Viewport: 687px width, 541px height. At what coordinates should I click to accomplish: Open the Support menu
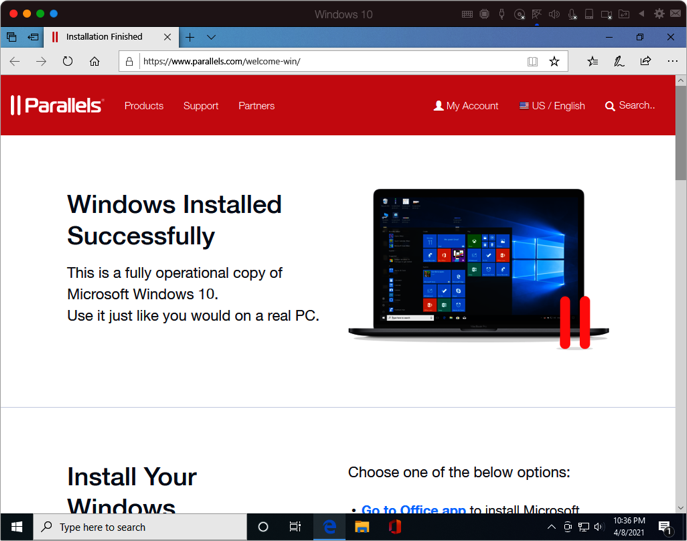(201, 106)
